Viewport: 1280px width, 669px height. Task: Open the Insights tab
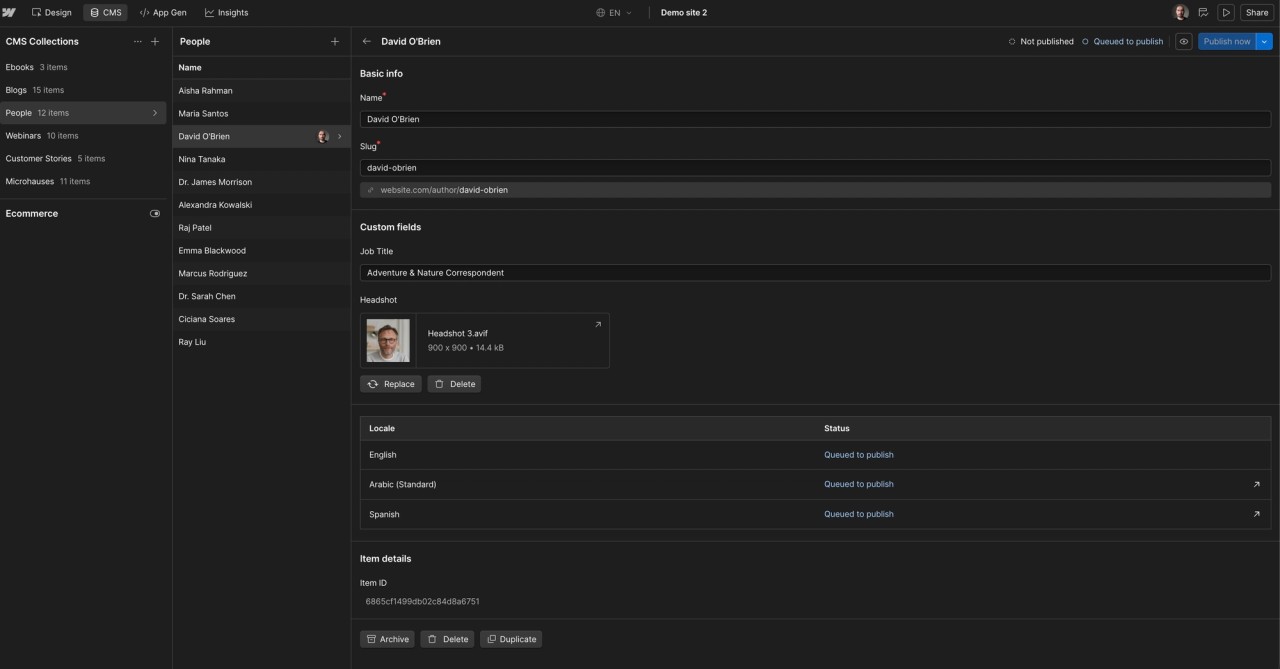click(x=227, y=13)
